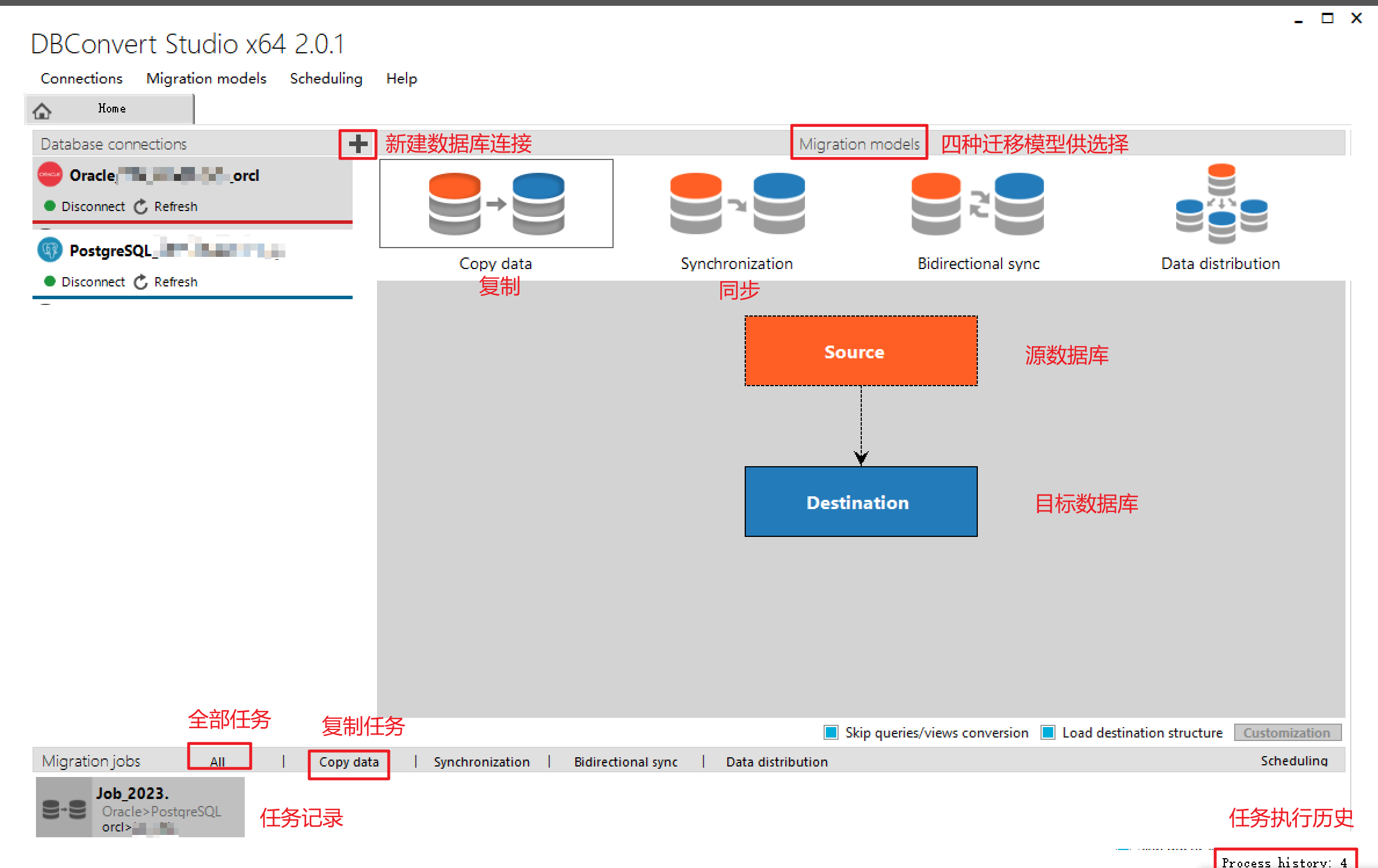
Task: Select the Synchronization model icon
Action: pos(737,204)
